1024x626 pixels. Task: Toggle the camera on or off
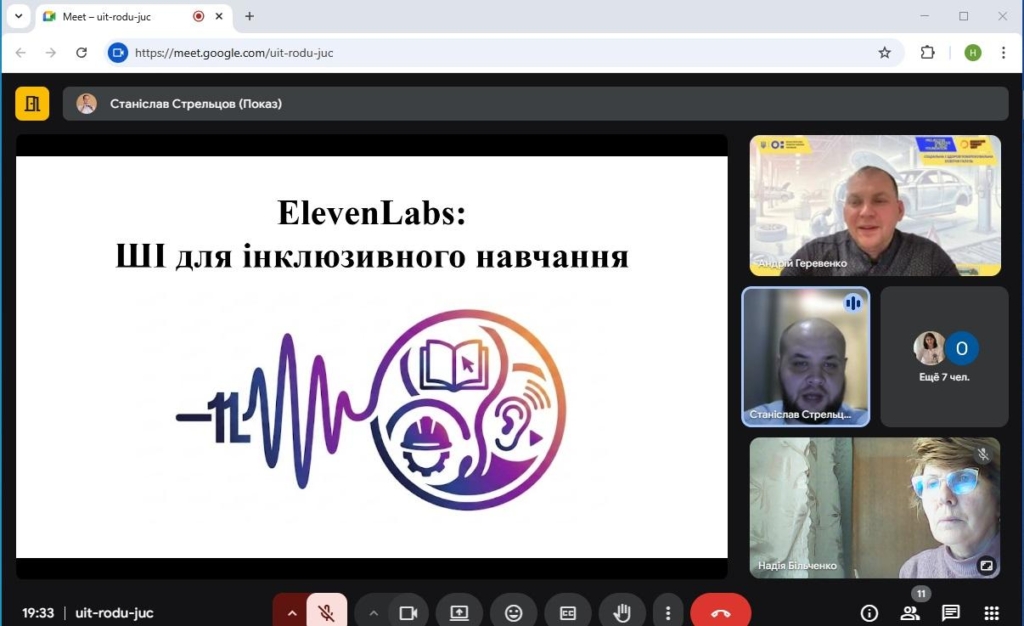408,612
